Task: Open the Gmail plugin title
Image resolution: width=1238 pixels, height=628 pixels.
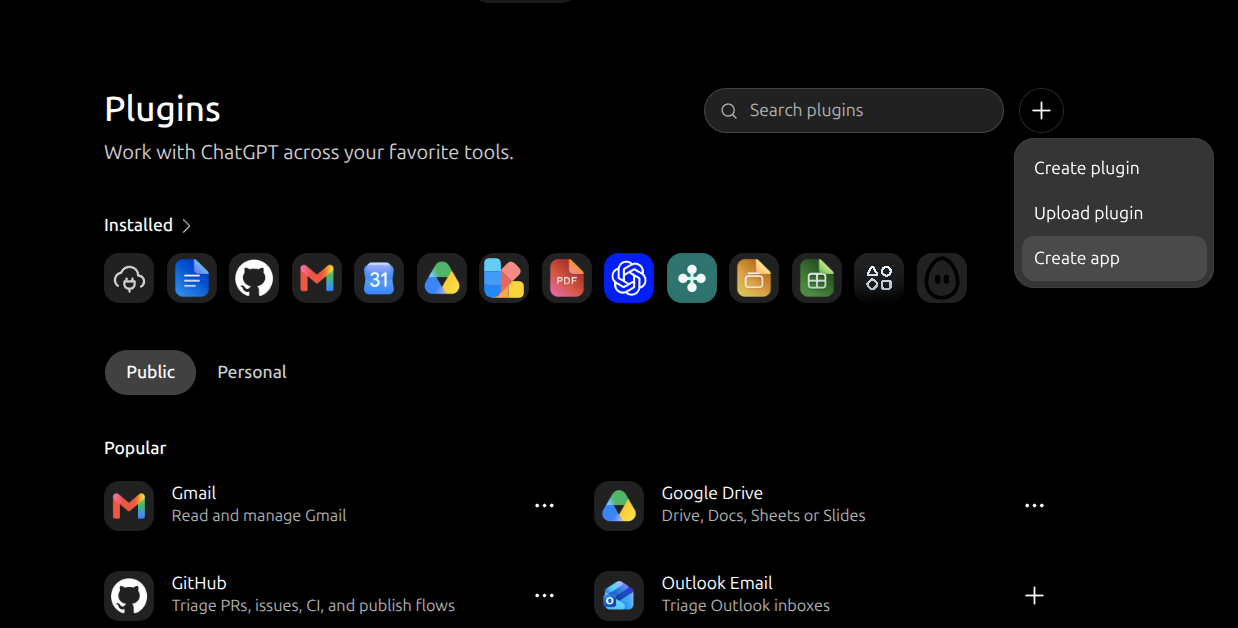Action: pyautogui.click(x=194, y=493)
